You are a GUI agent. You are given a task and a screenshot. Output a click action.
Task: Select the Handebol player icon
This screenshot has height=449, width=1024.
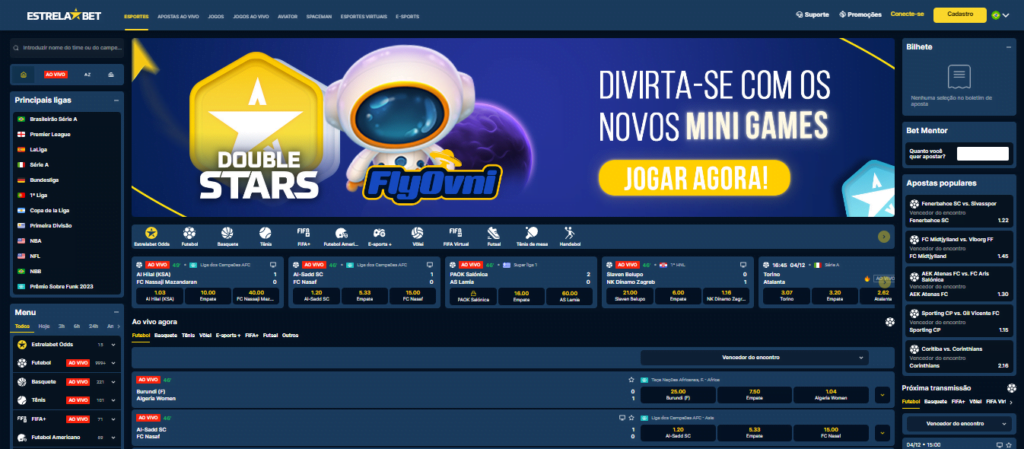(569, 233)
